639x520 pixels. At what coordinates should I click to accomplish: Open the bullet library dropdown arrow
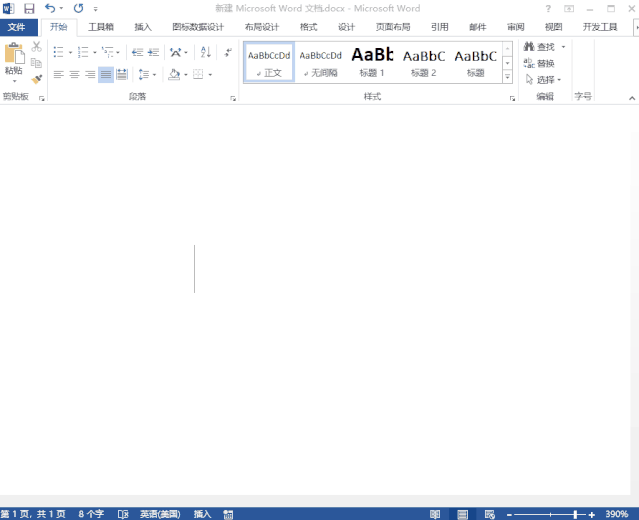point(71,53)
